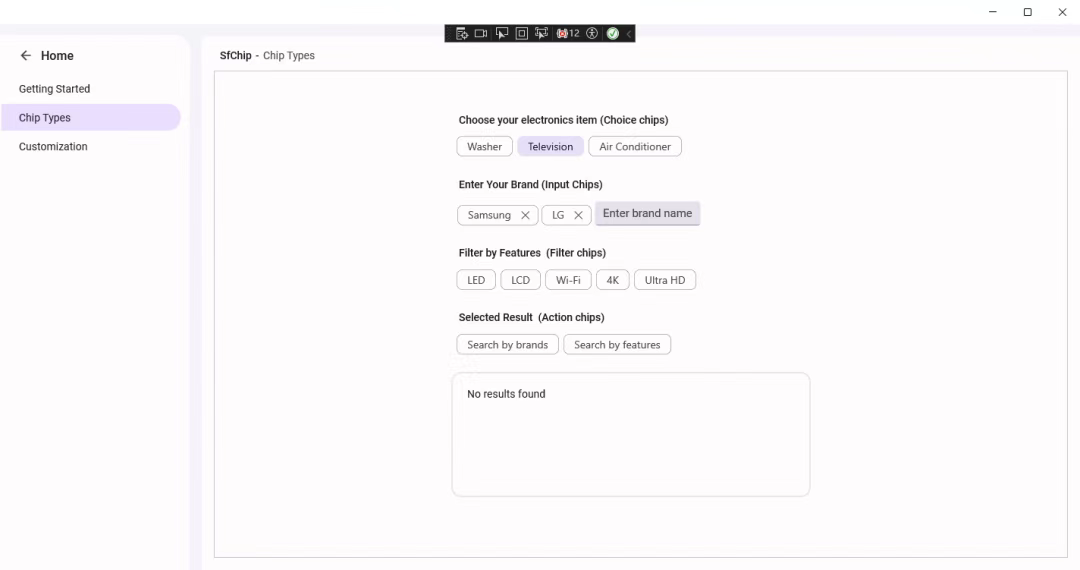Delete the LG chip using its X
1080x570 pixels.
click(x=578, y=215)
